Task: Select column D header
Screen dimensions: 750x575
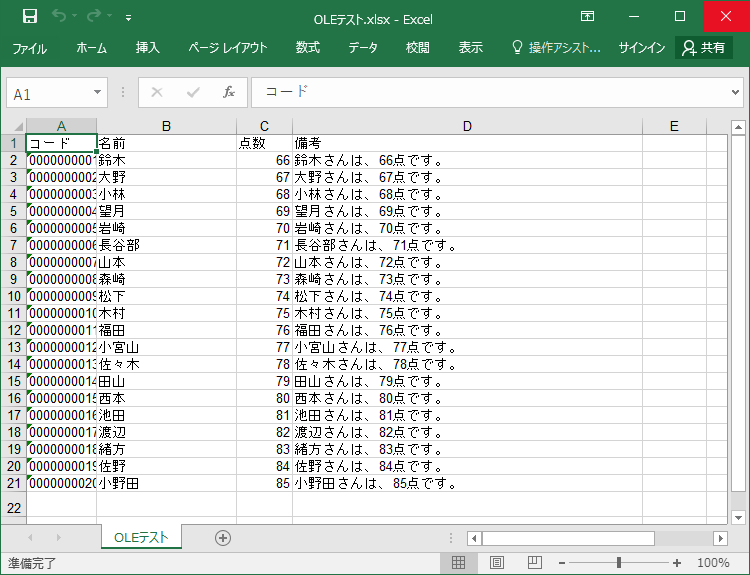Action: coord(467,126)
